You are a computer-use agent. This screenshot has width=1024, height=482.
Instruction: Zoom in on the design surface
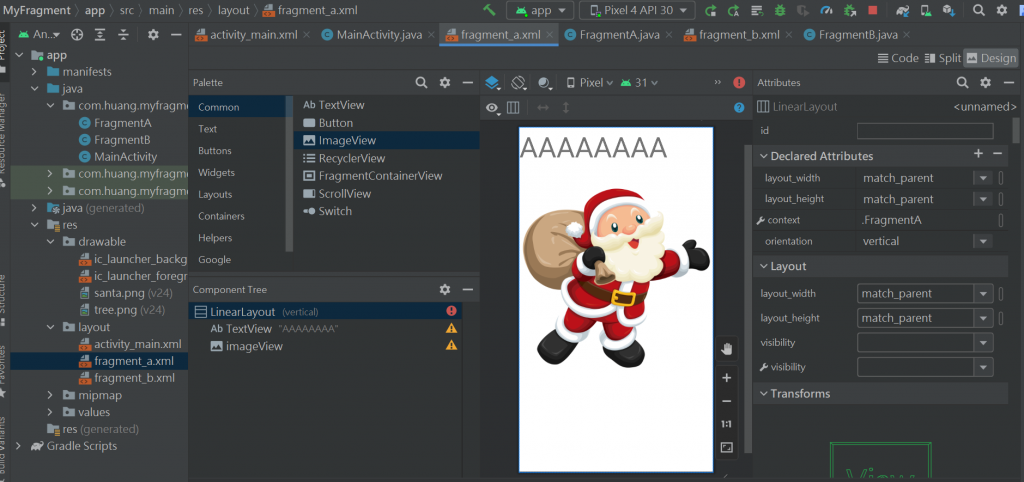tap(726, 378)
